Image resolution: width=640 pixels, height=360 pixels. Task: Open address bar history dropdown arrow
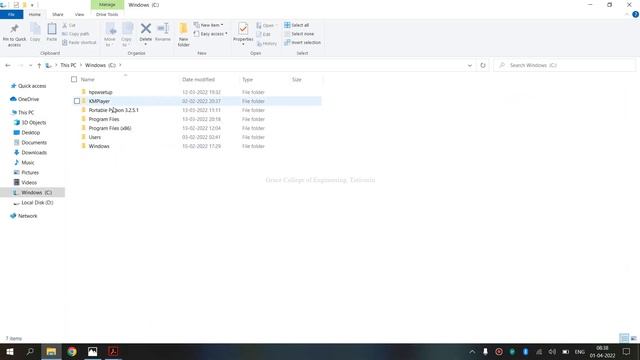click(470, 65)
